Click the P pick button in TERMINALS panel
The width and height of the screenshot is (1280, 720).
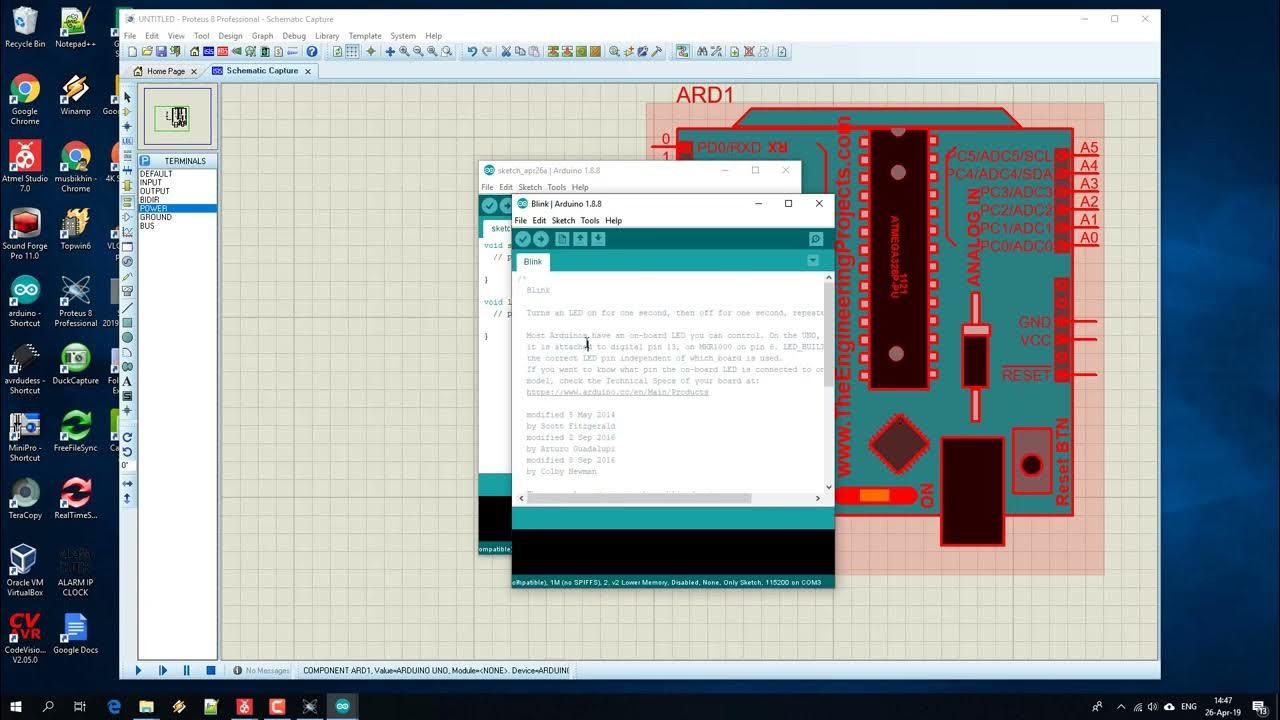[x=145, y=161]
